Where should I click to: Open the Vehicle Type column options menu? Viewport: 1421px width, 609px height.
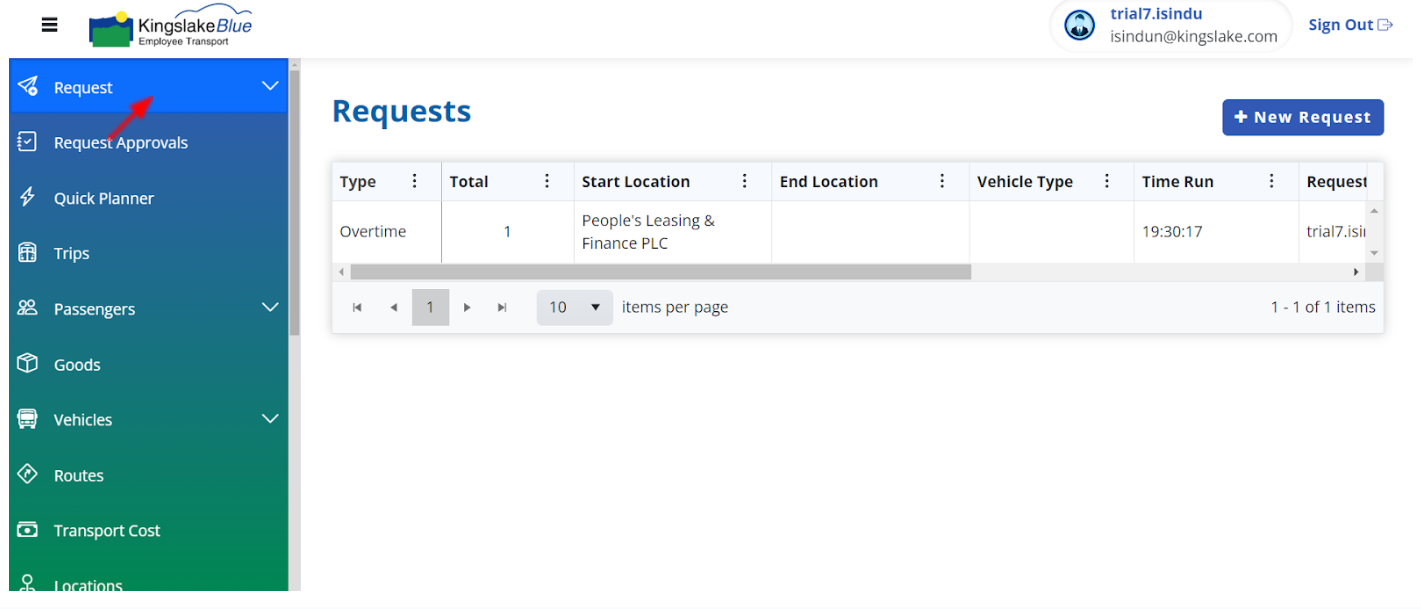coord(1107,181)
